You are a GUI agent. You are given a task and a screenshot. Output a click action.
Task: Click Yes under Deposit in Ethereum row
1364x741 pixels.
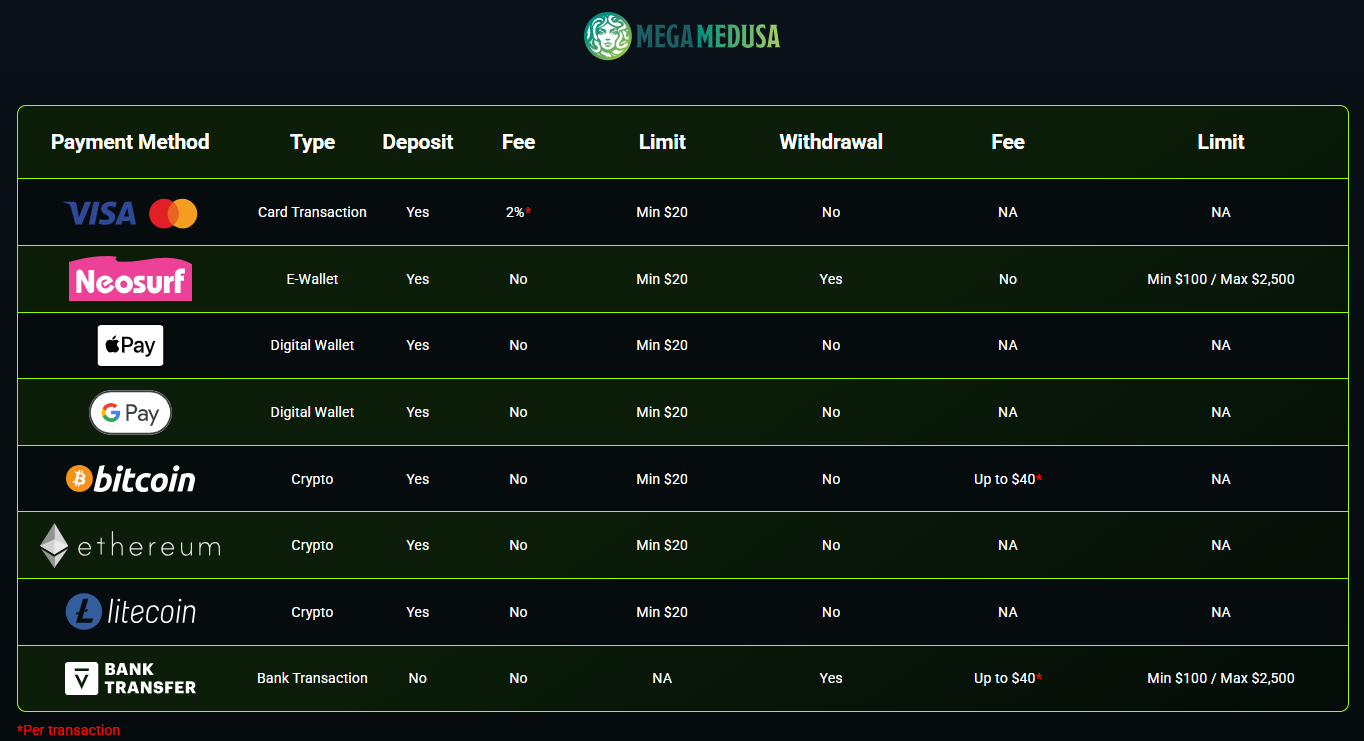click(418, 545)
